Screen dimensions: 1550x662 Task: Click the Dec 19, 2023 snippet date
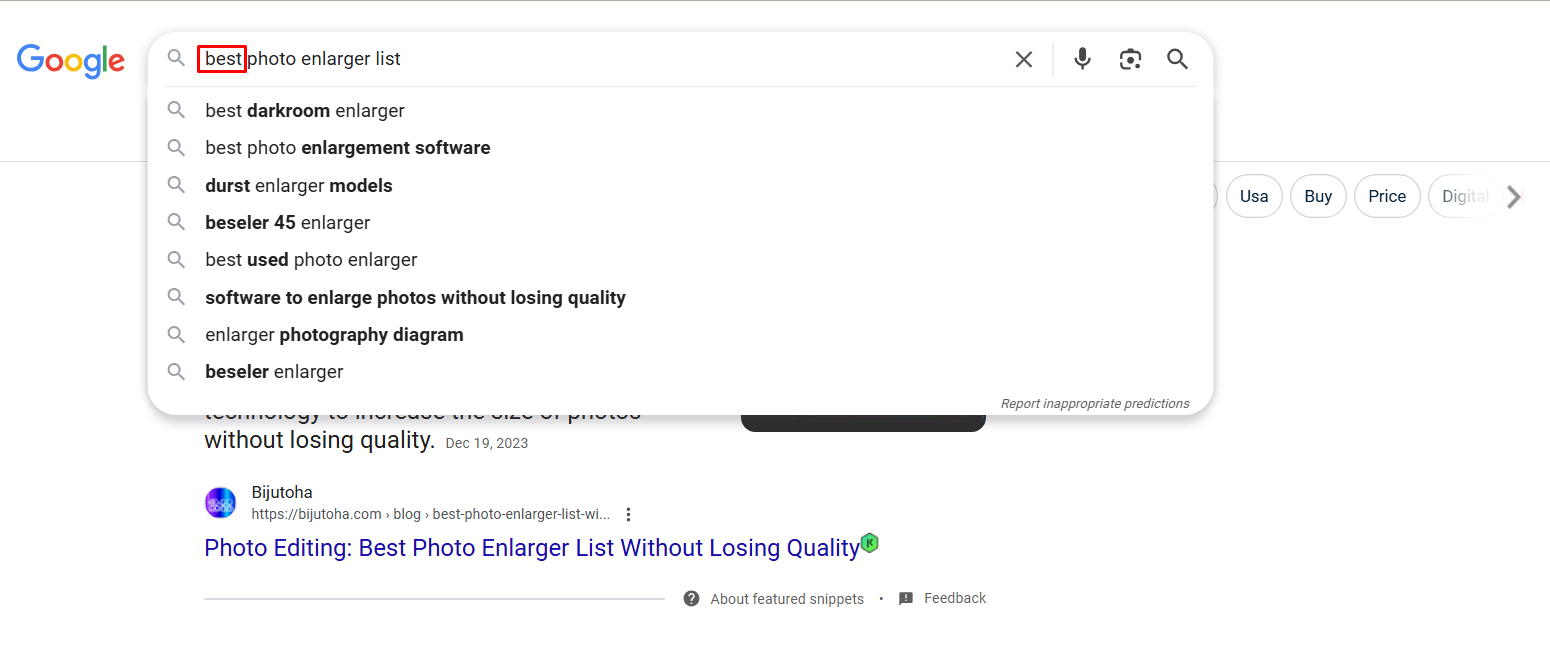point(487,443)
